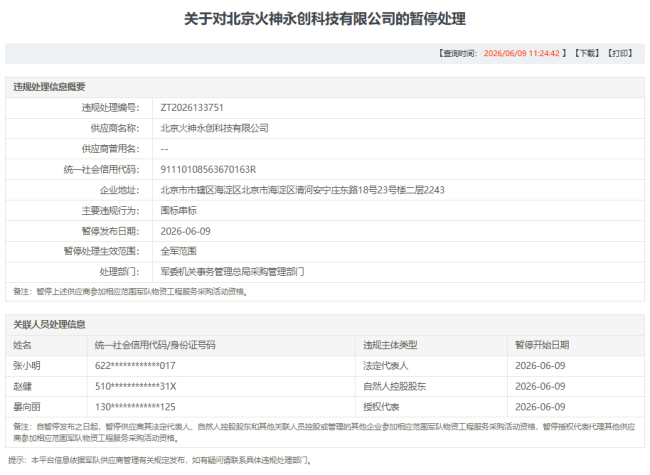Viewport: 650px width, 475px height.
Task: Select the 备注 remark under the summary table
Action: [131, 292]
